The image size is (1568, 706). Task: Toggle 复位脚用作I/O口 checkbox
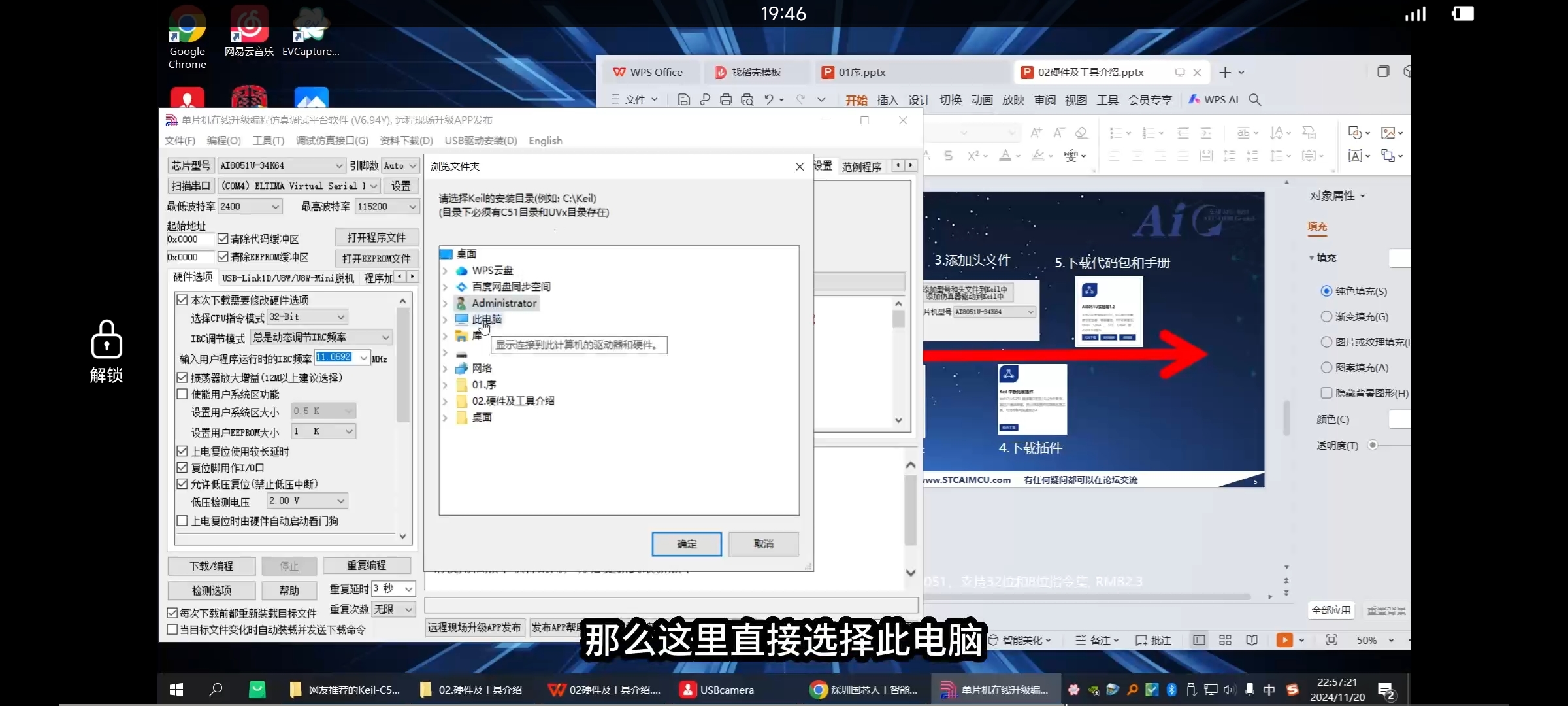(182, 467)
